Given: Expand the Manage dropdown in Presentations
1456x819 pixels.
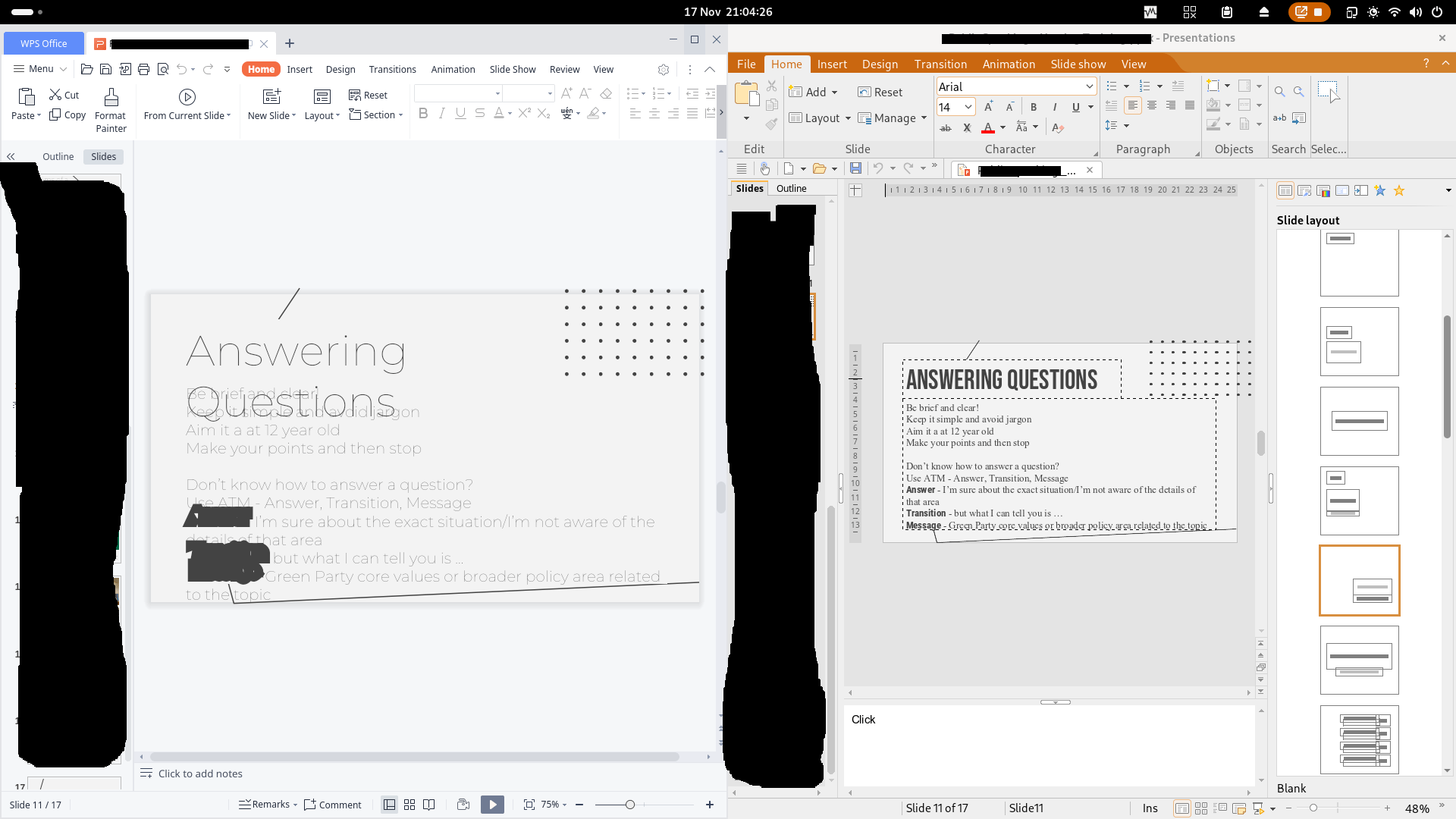Looking at the screenshot, I should (924, 118).
